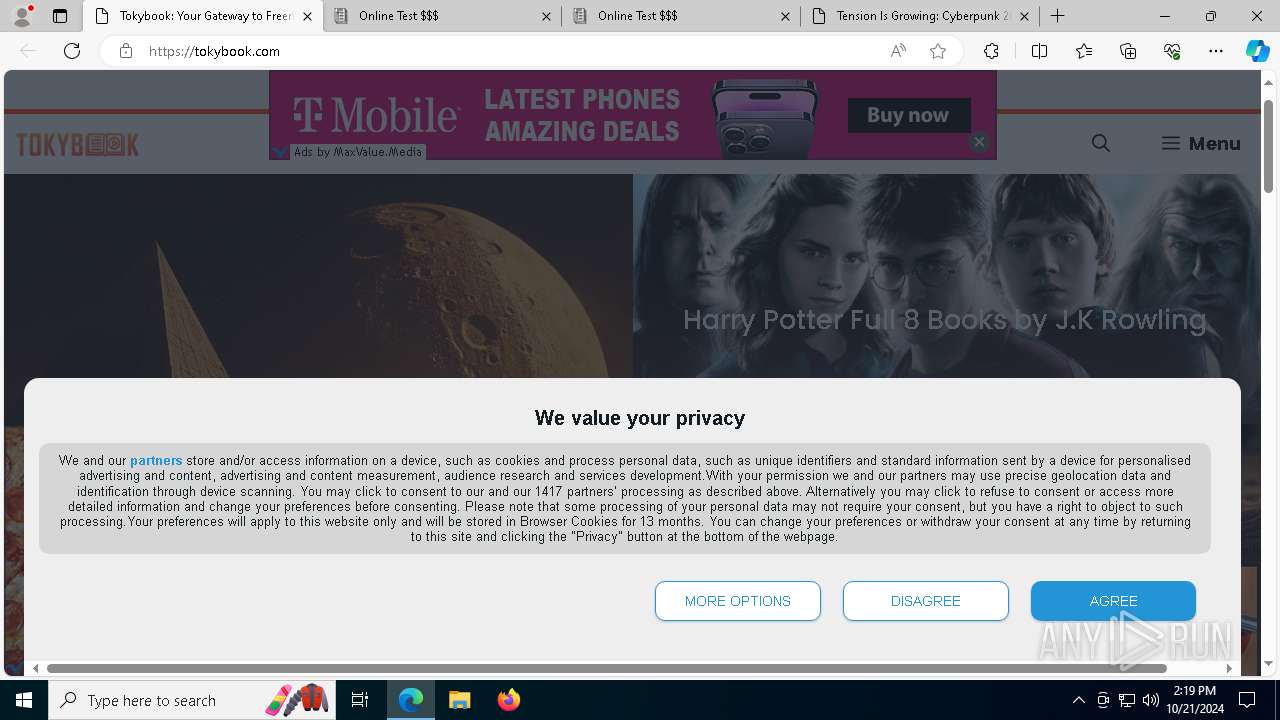This screenshot has width=1280, height=720.
Task: Open the partners link
Action: [x=156, y=461]
